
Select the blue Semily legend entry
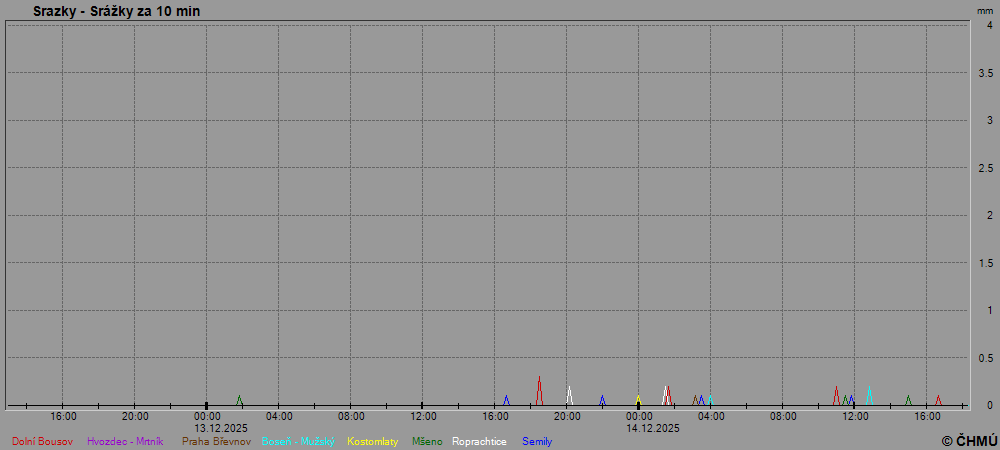point(537,441)
